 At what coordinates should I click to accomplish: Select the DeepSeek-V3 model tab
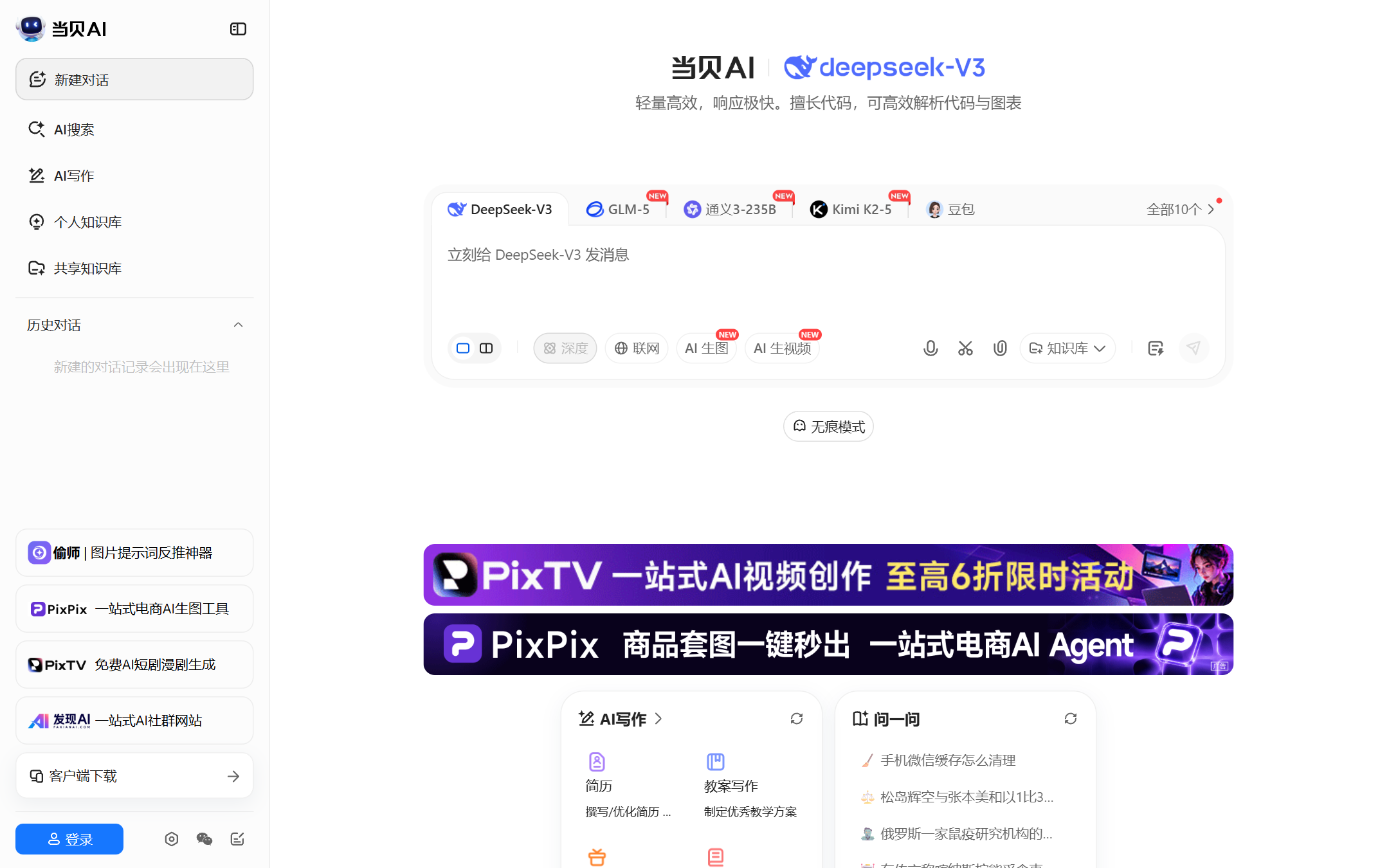[500, 209]
